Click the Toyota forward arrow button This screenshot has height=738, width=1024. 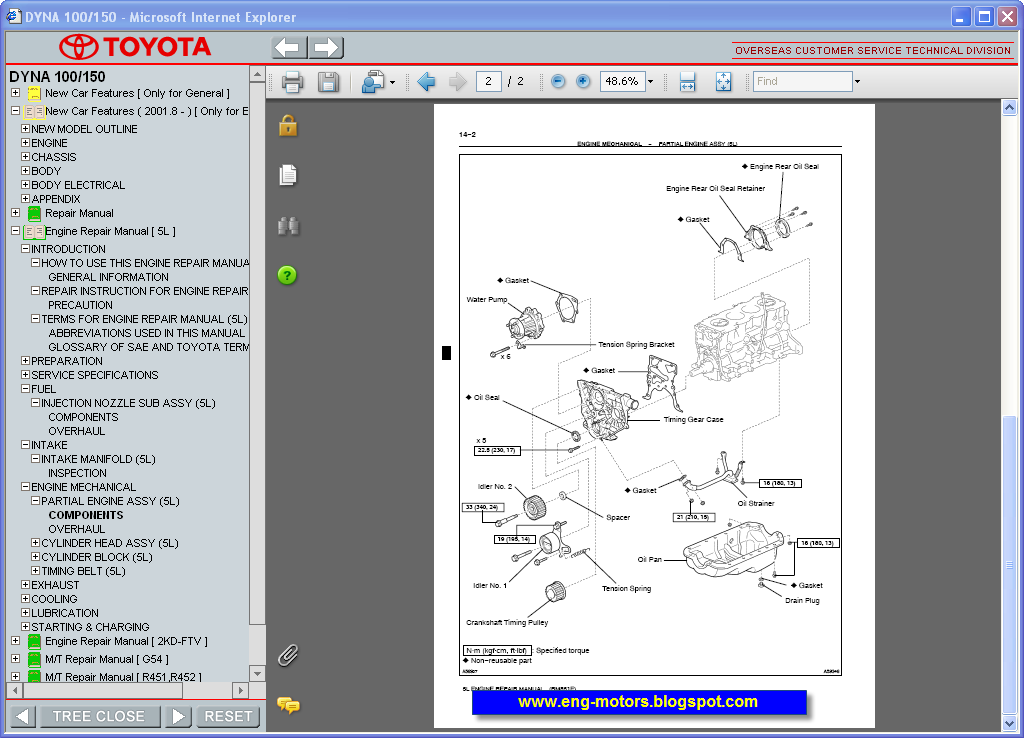click(x=326, y=47)
